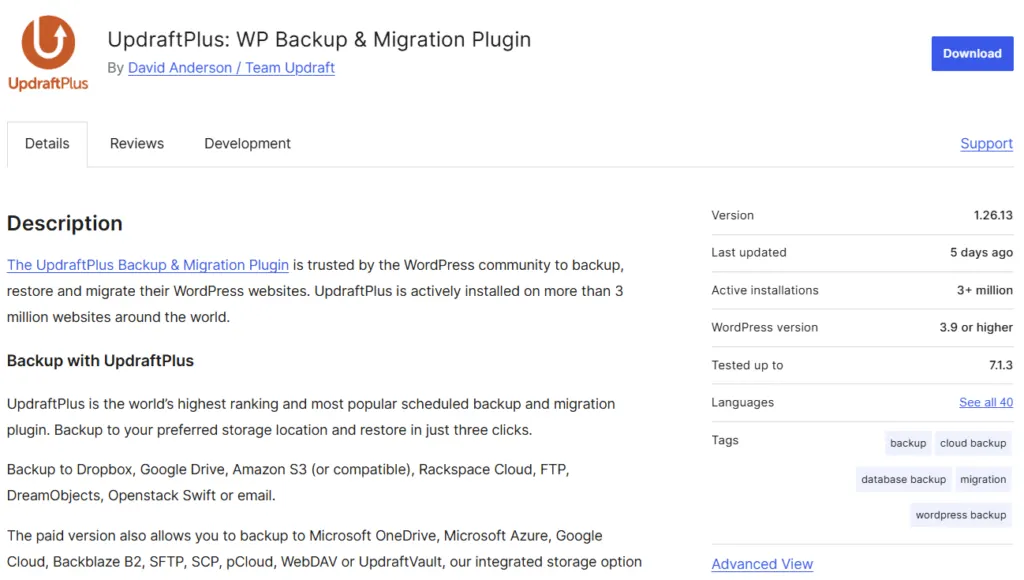
Task: Click the 'Version' label in sidebar
Action: click(x=732, y=216)
